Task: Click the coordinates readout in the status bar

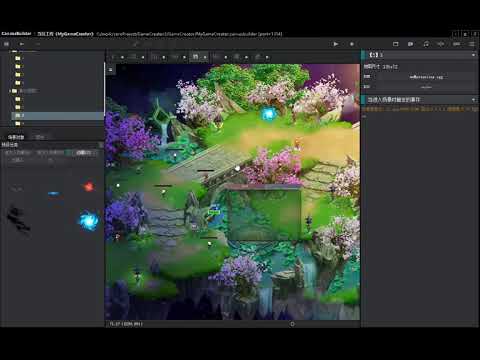Action: click(126, 324)
